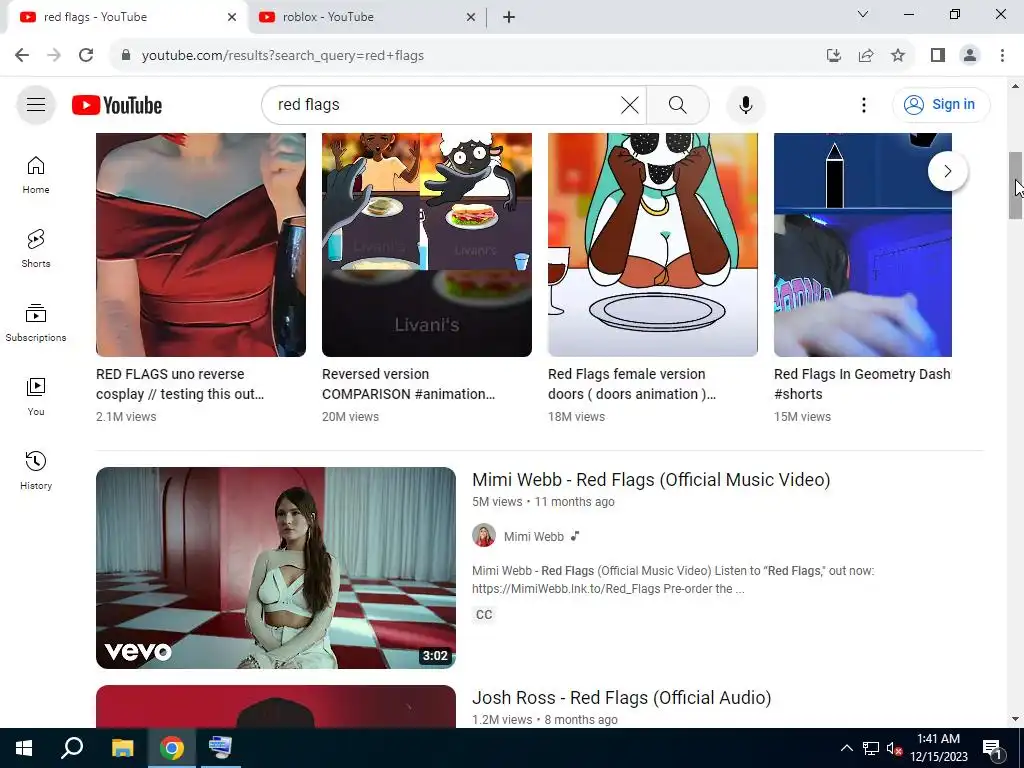The height and width of the screenshot is (768, 1024).
Task: Show hidden system tray icons
Action: coord(846,748)
